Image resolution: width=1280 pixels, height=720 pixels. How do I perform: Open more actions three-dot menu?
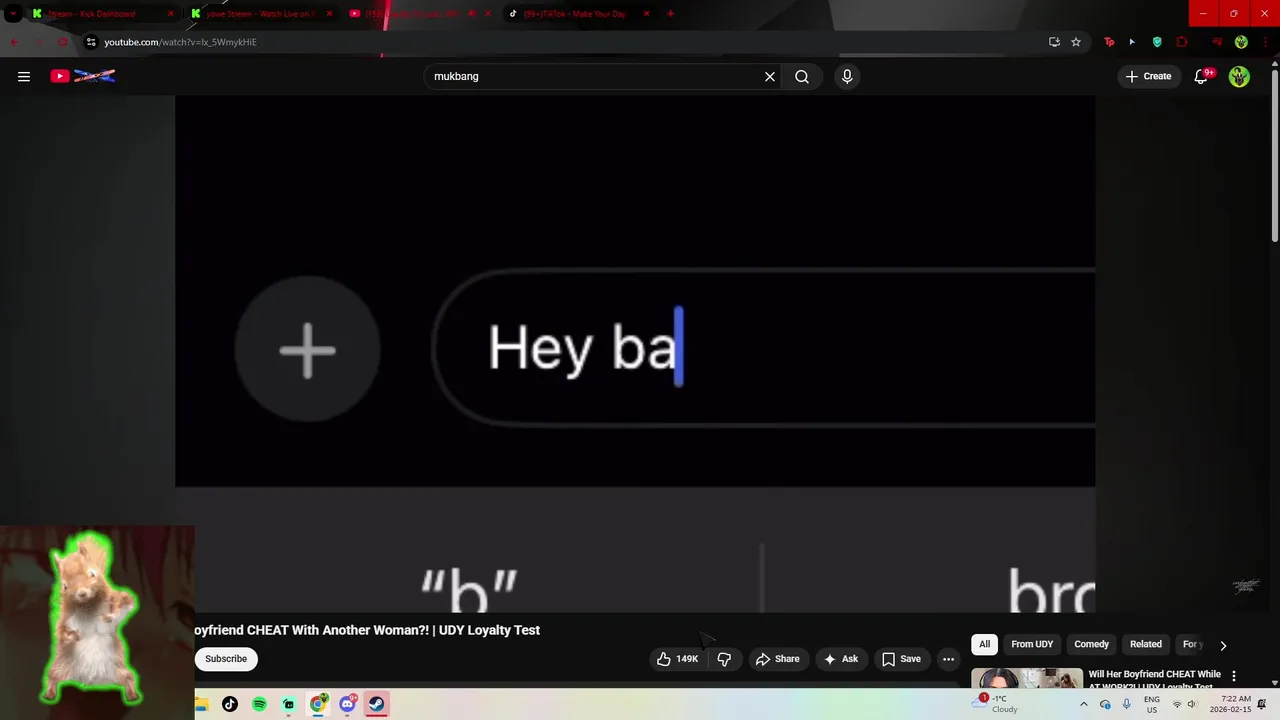click(x=948, y=659)
